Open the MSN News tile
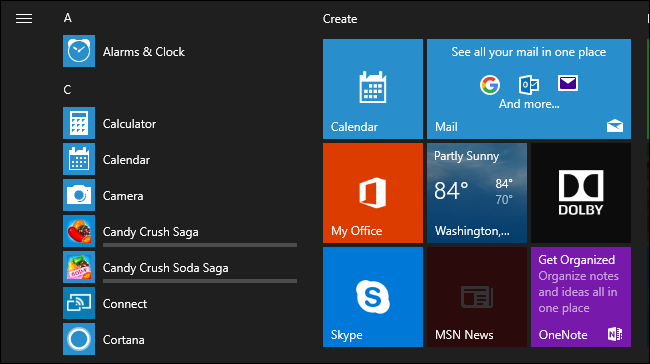The height and width of the screenshot is (364, 650). click(x=477, y=297)
